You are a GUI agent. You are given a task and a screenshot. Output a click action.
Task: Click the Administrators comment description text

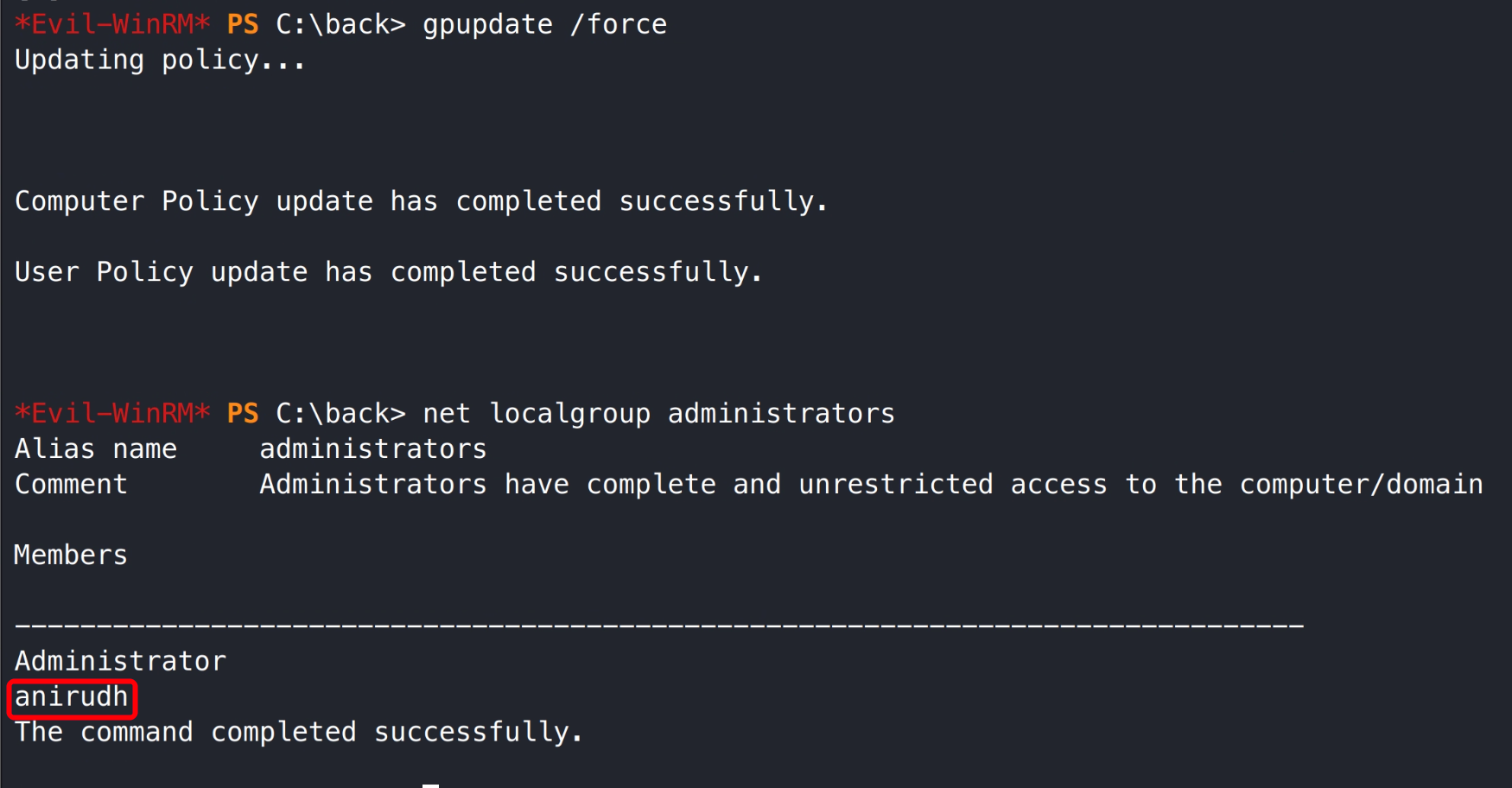point(871,485)
